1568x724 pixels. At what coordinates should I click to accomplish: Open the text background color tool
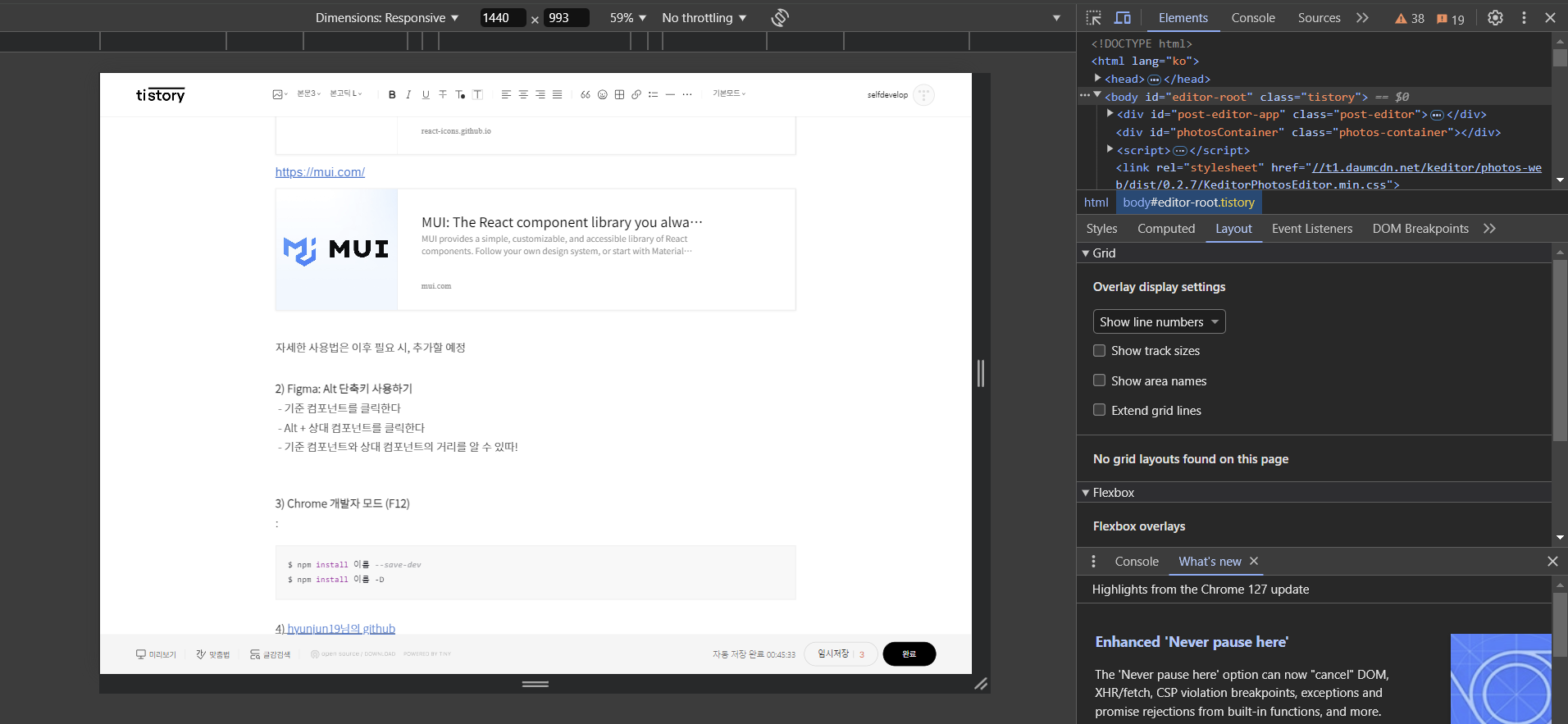[x=477, y=94]
